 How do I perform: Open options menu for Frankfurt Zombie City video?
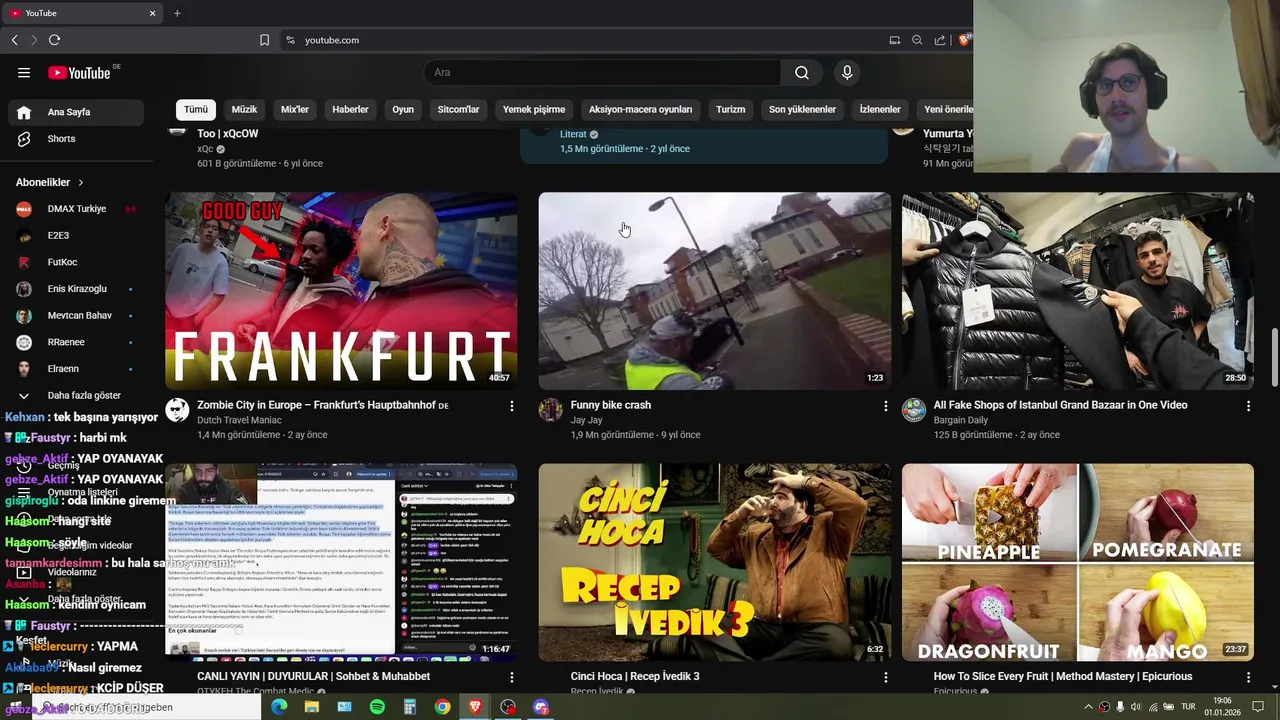click(x=512, y=406)
